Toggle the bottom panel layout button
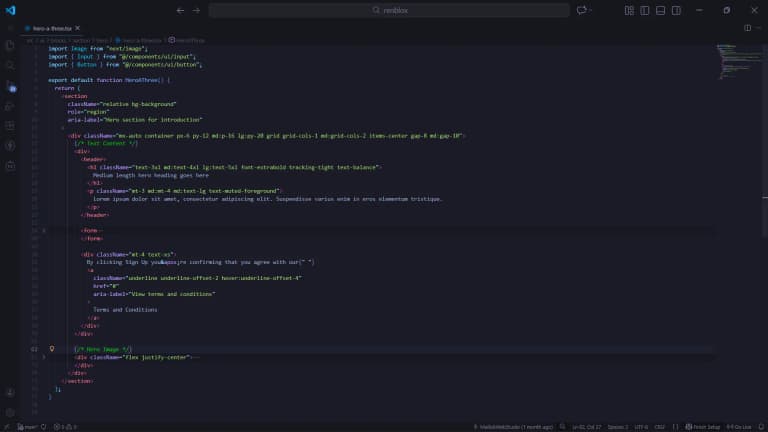768x432 pixels. (660, 10)
